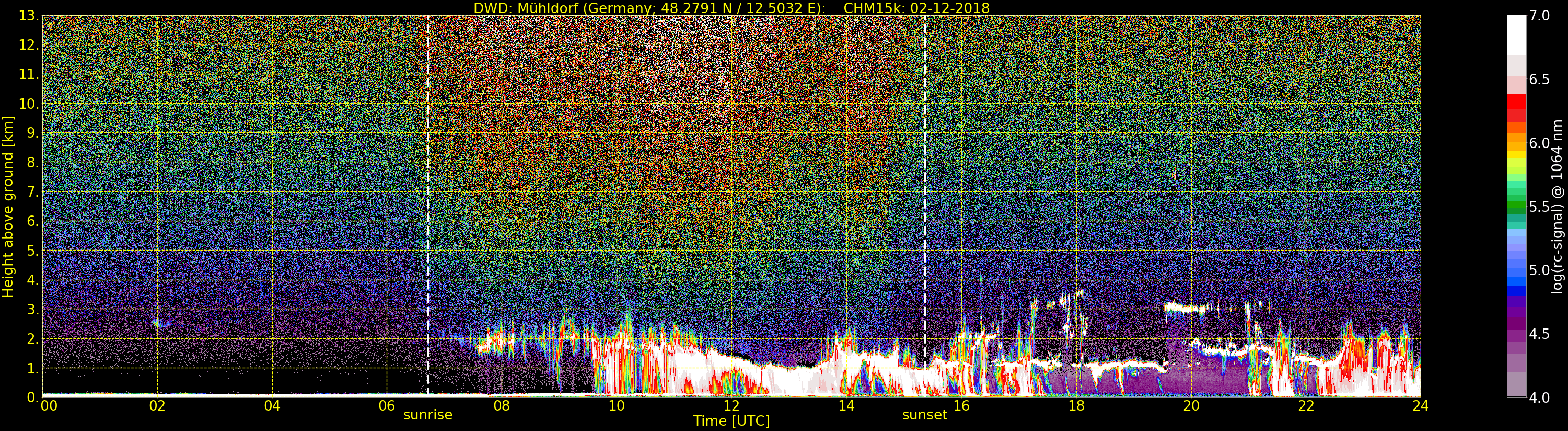
Task: Click the white segment atop the colorbar
Action: [x=1516, y=36]
